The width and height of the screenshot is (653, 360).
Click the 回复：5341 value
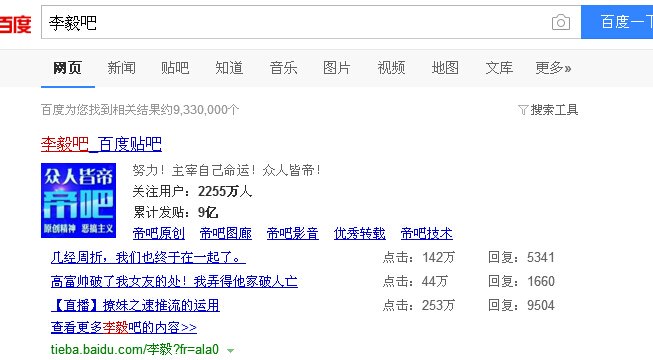coord(521,258)
